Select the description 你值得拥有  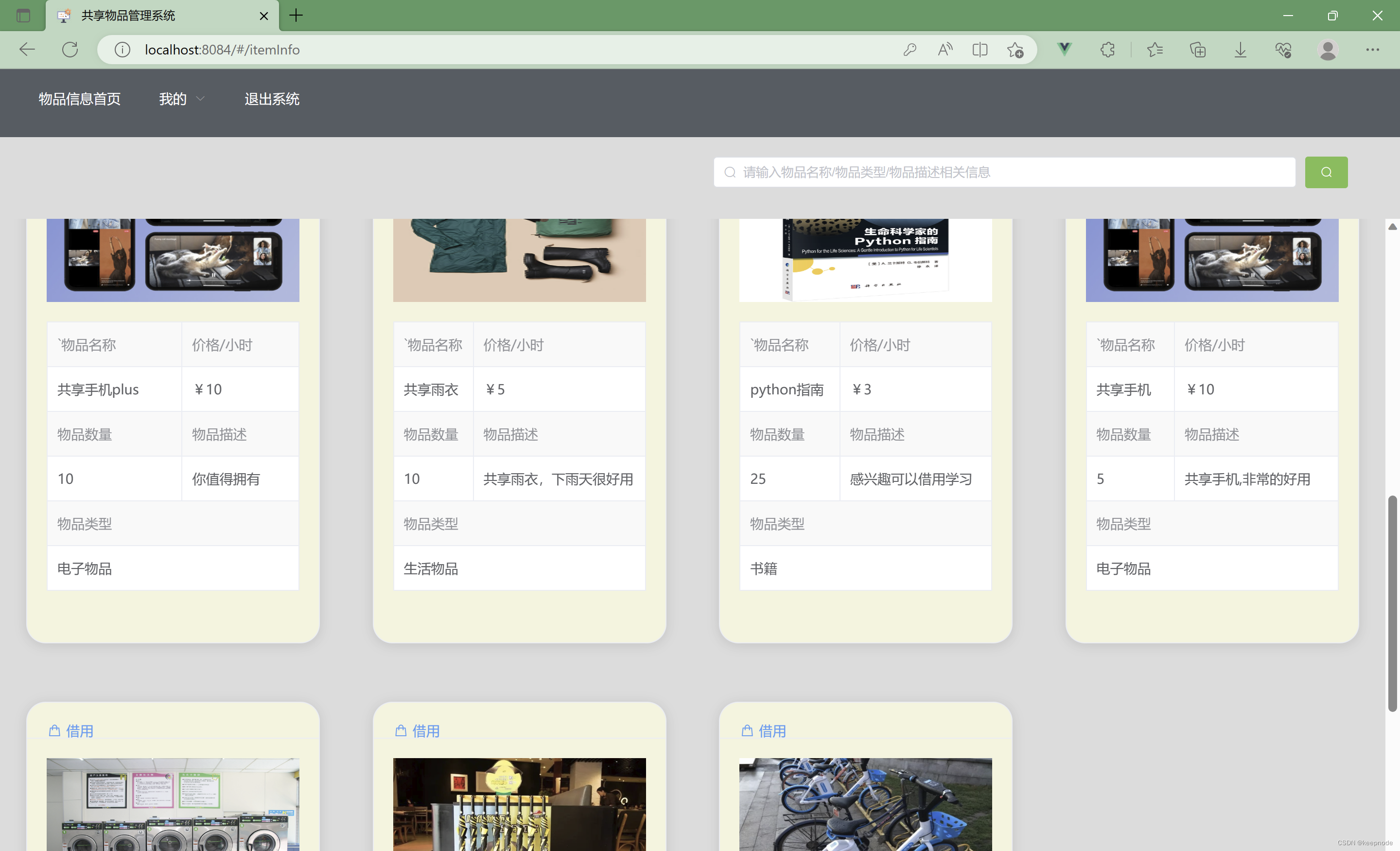click(226, 479)
